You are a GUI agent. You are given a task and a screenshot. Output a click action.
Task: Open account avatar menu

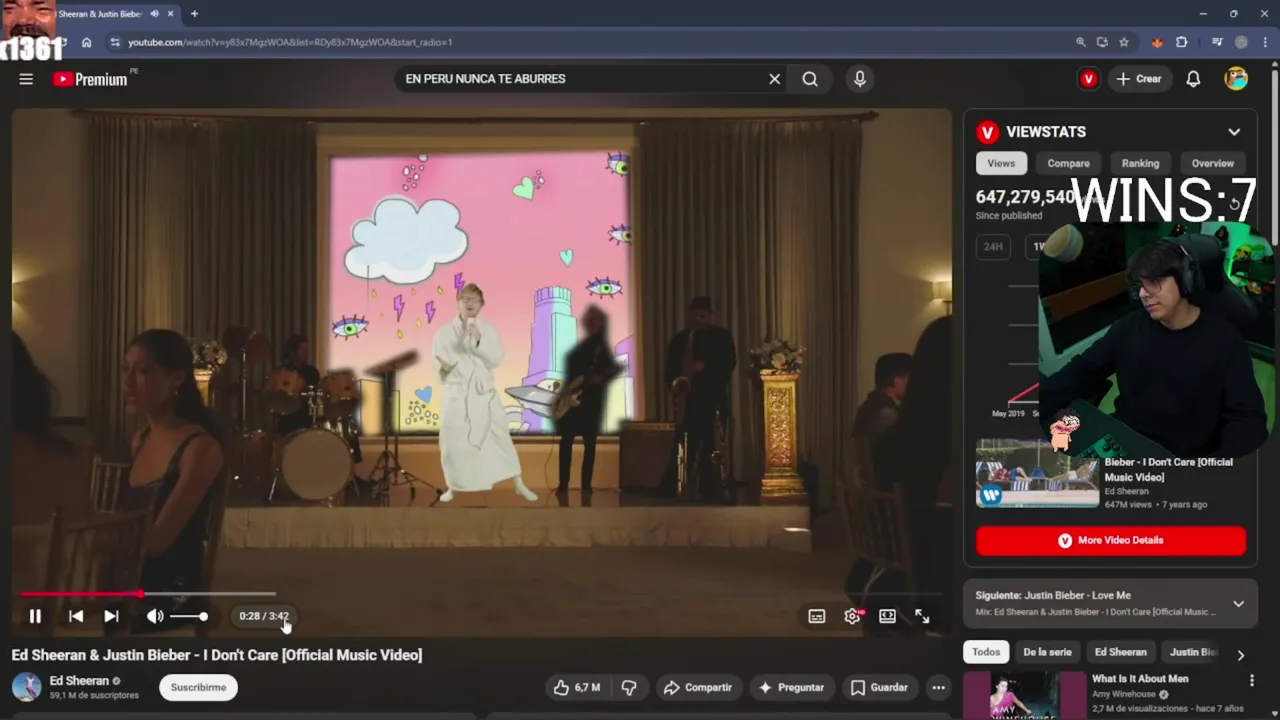pos(1236,79)
